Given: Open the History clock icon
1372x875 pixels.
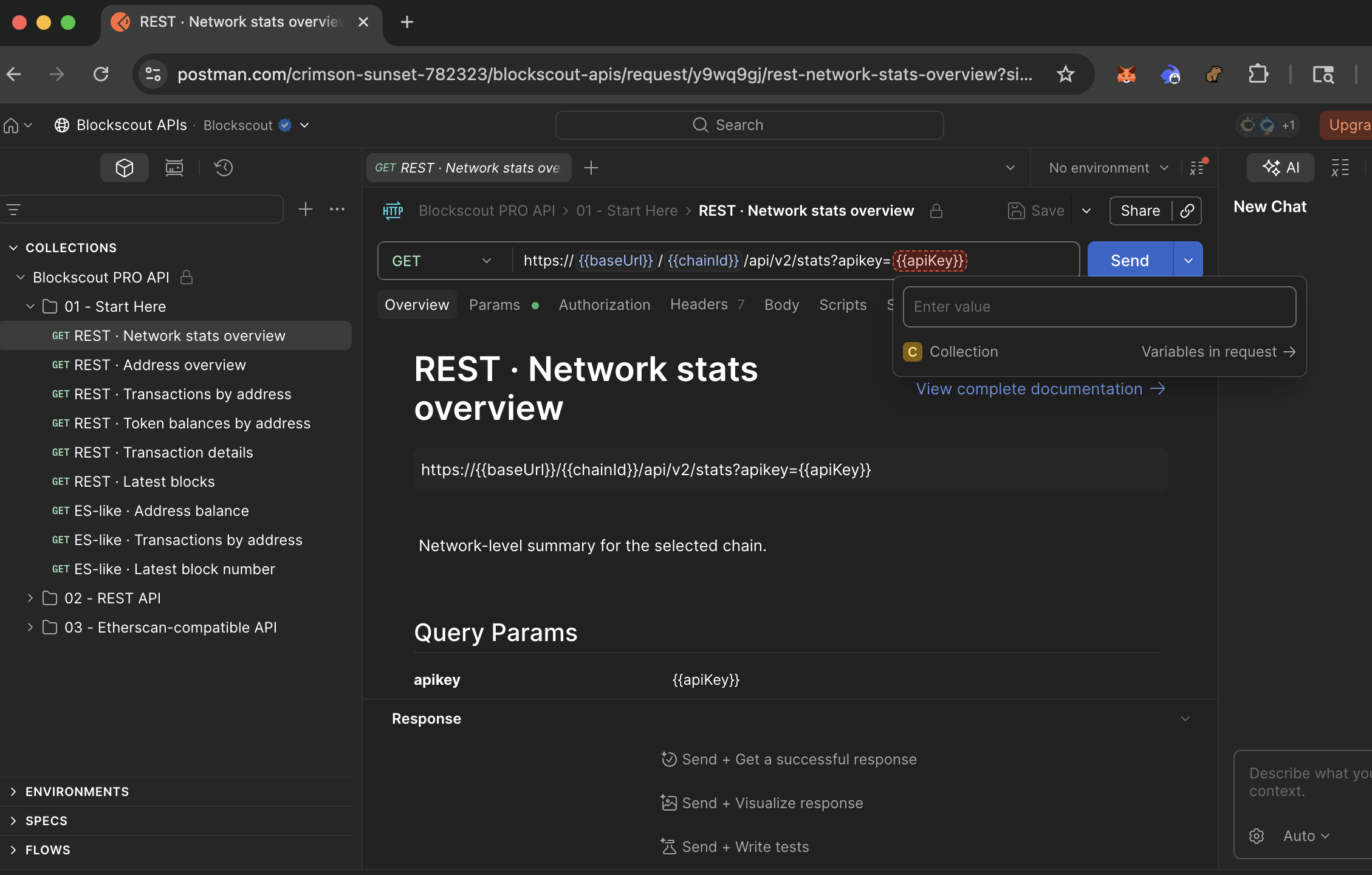Looking at the screenshot, I should point(224,168).
